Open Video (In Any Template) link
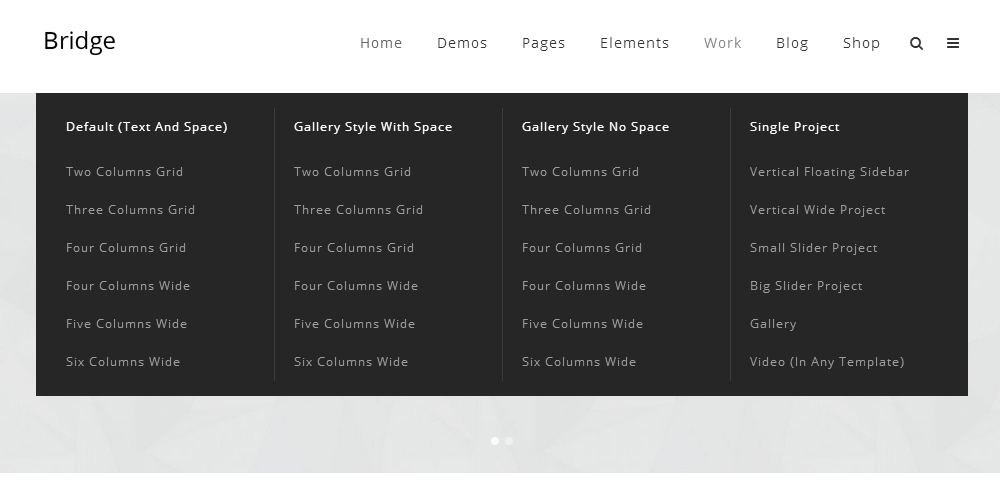The width and height of the screenshot is (1000, 500). (x=827, y=362)
